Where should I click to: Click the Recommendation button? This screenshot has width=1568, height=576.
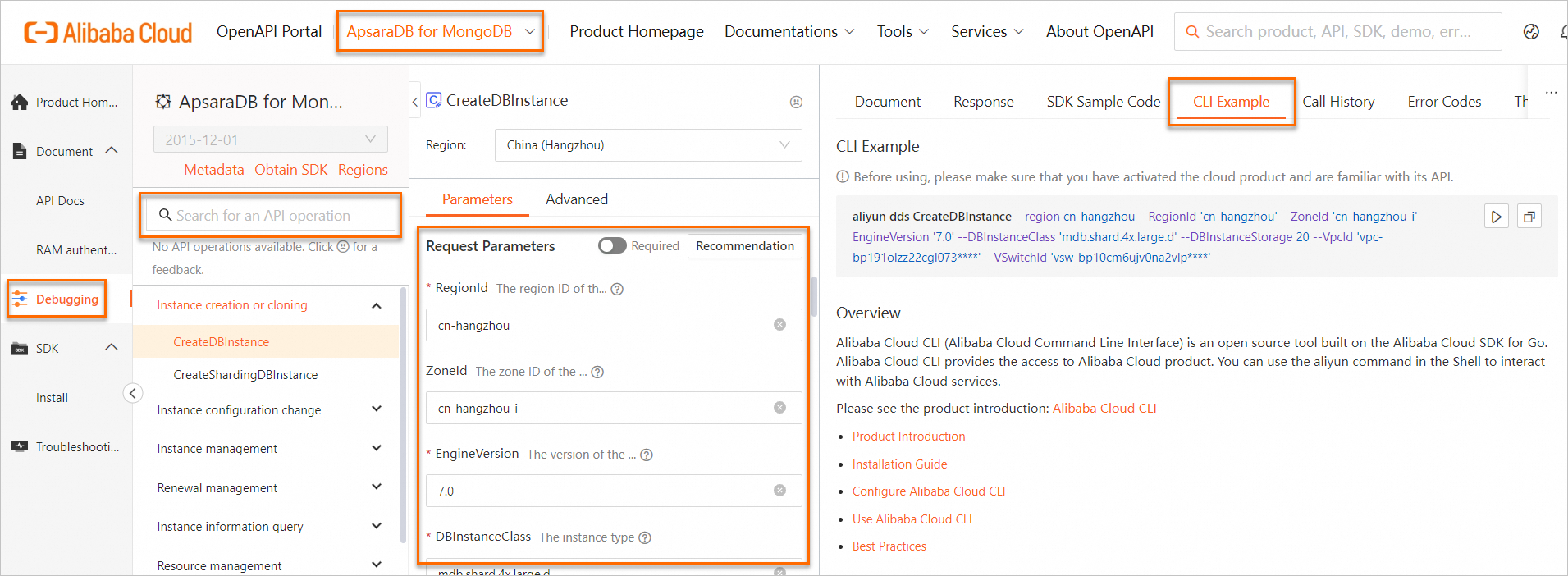pyautogui.click(x=744, y=245)
